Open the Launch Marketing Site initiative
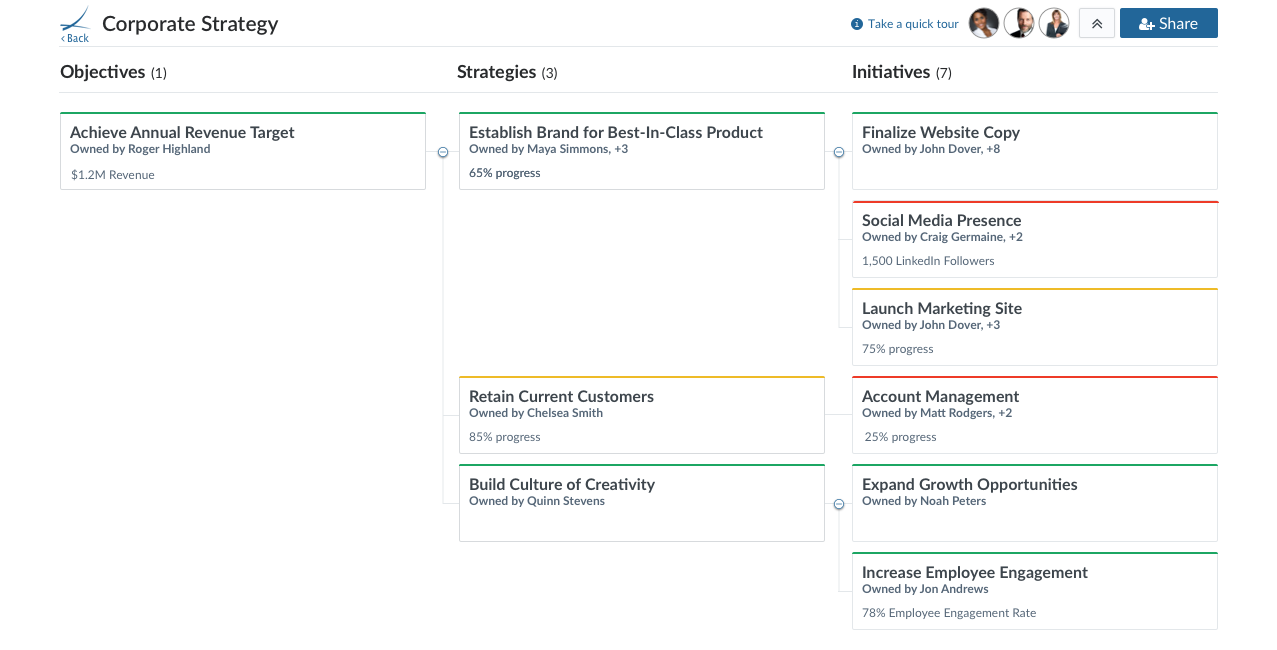Image resolution: width=1277 pixels, height=650 pixels. [x=1035, y=327]
